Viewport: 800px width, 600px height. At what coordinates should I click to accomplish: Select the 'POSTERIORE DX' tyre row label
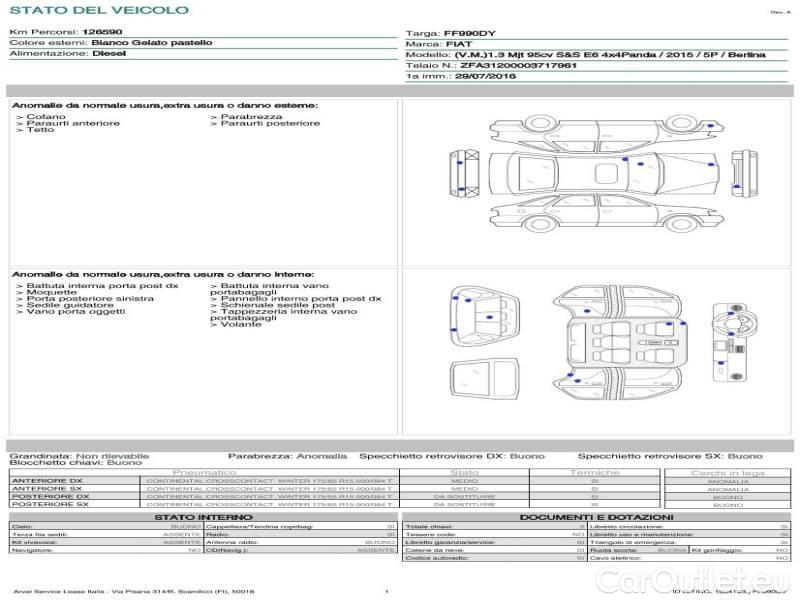click(x=50, y=496)
